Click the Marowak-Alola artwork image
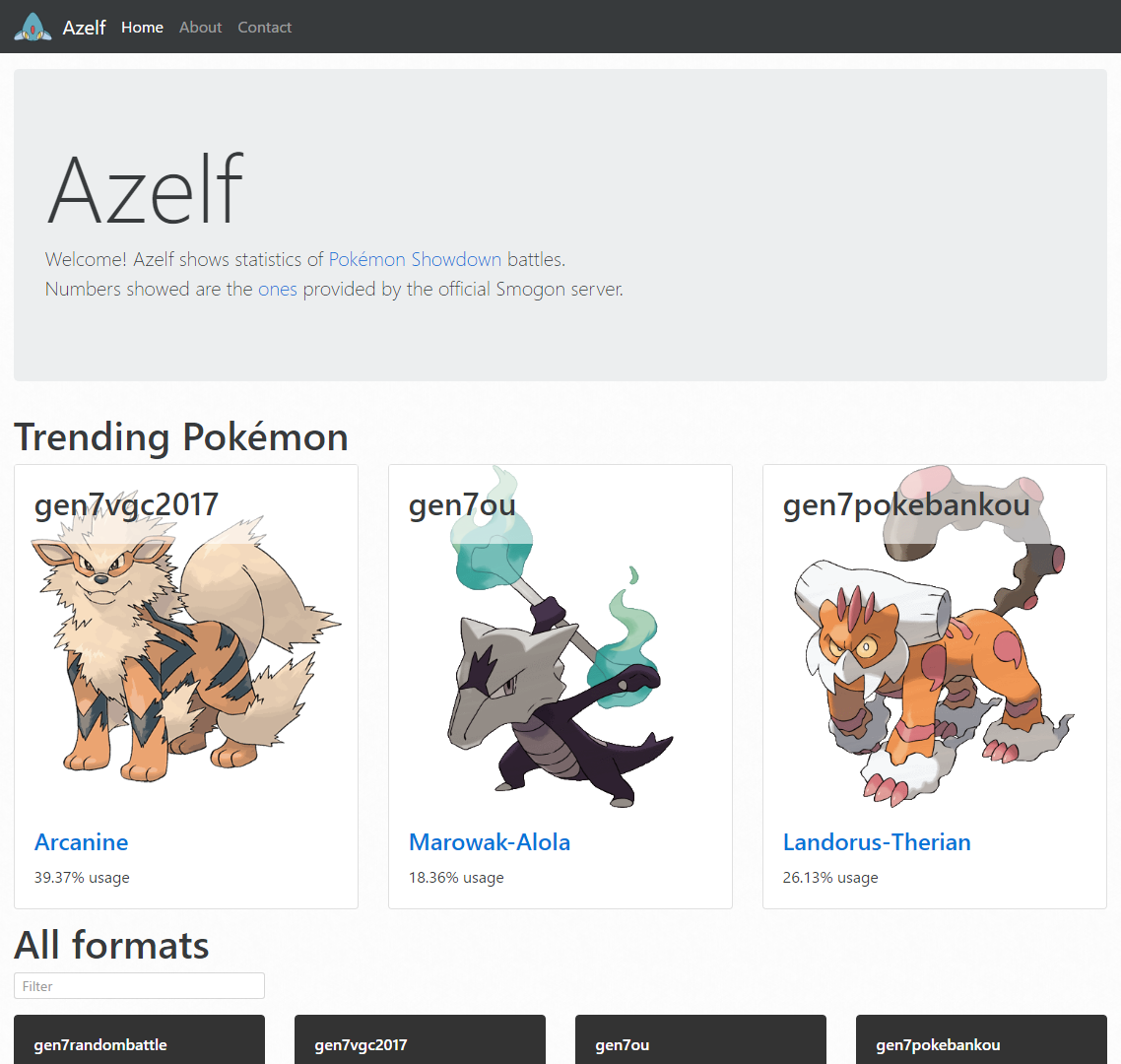Screen dimensions: 1121x1064 pos(560,637)
